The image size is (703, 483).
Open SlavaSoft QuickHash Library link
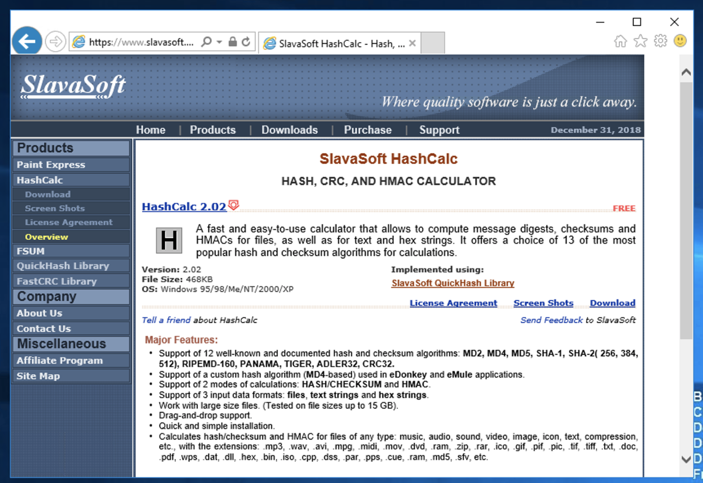tap(453, 283)
